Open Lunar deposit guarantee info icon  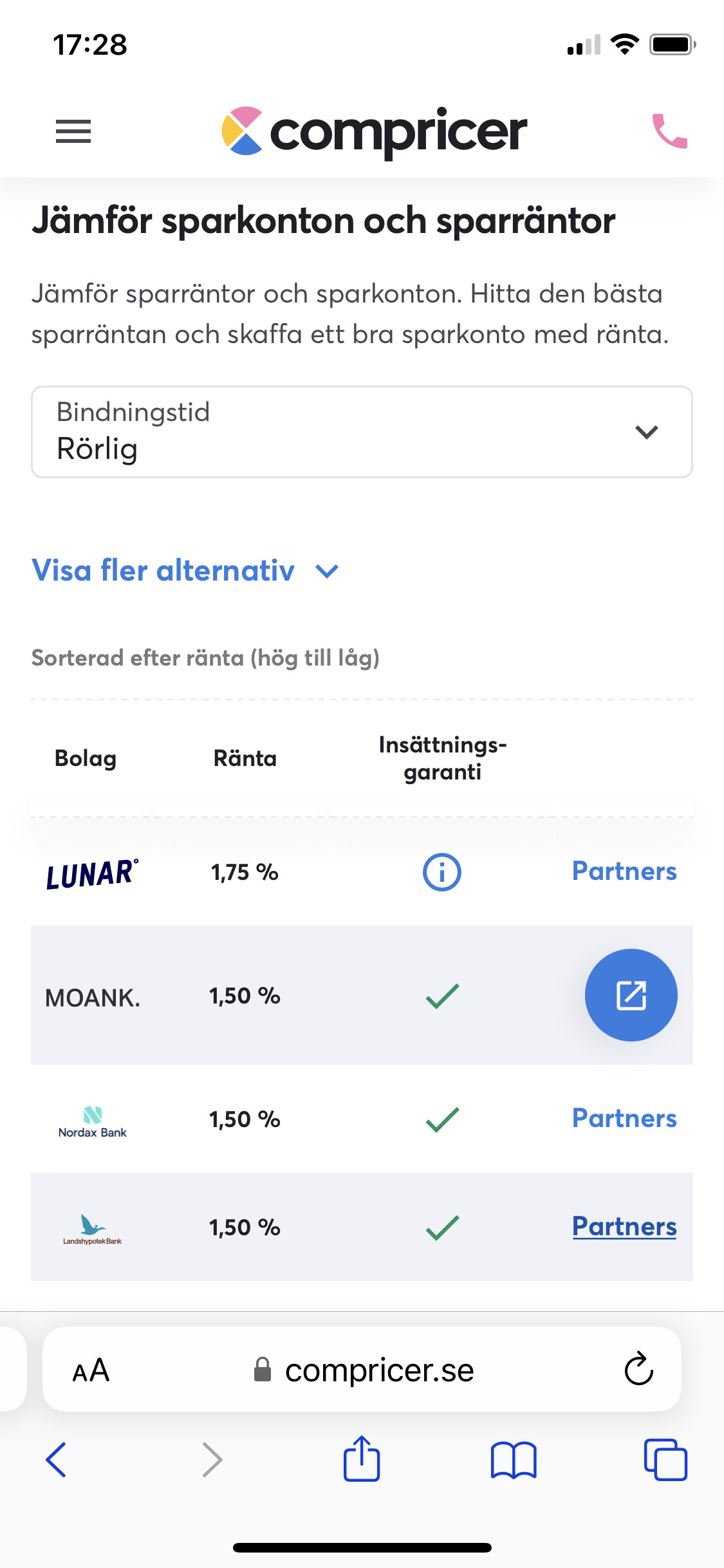(441, 872)
